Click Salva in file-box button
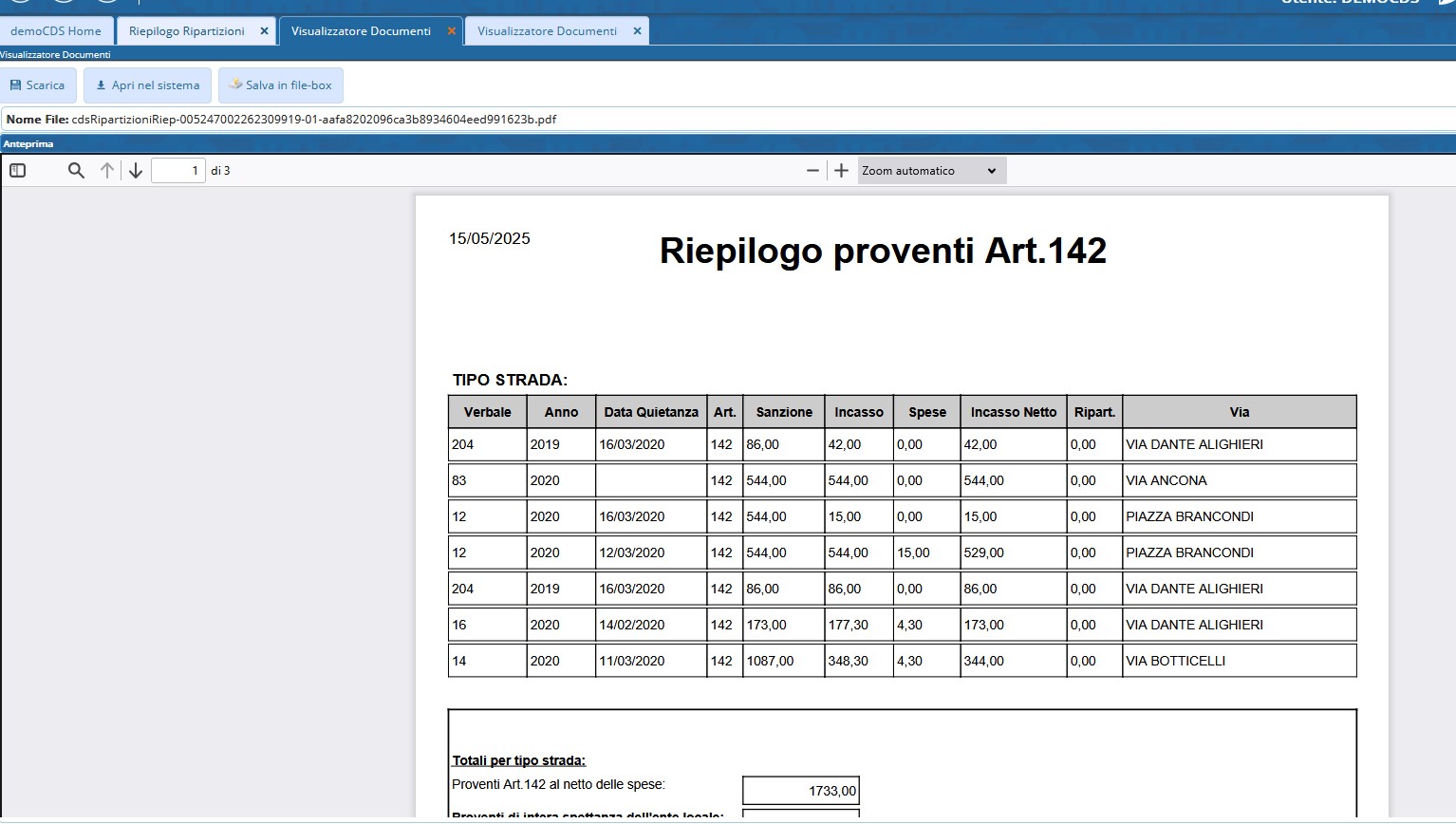 [281, 85]
